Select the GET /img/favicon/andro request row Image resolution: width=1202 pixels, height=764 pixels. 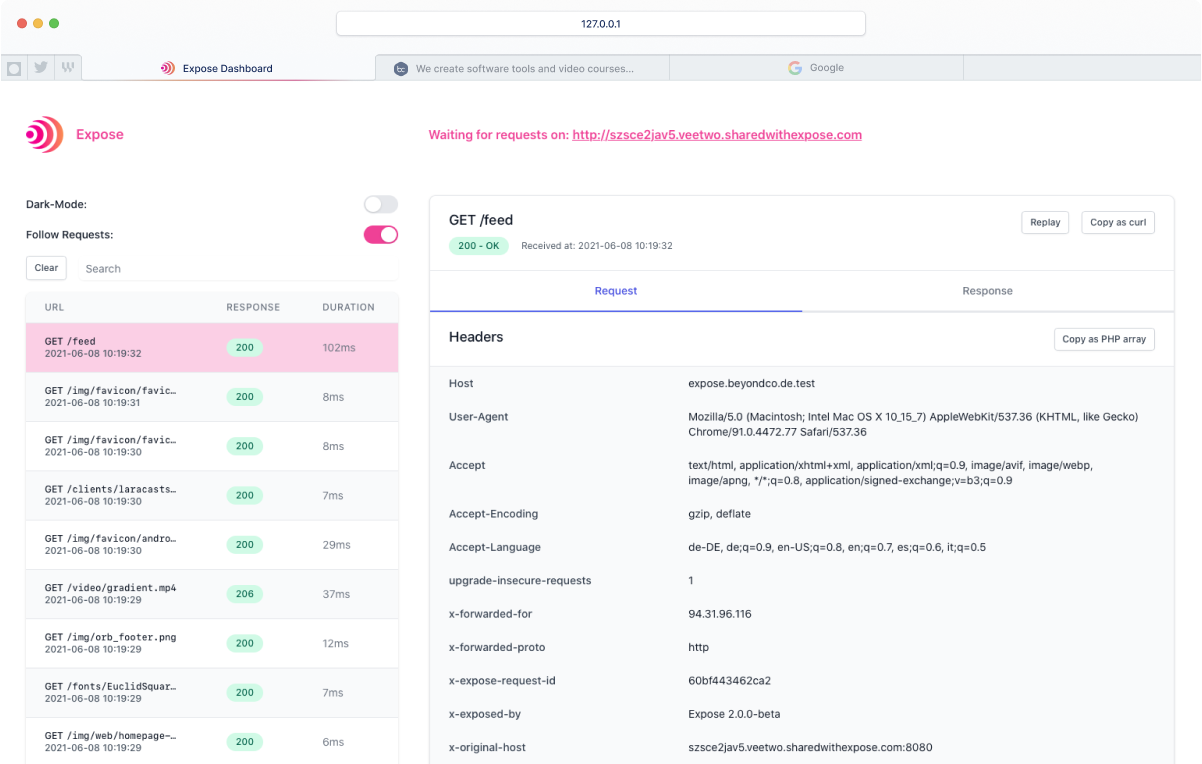point(212,544)
